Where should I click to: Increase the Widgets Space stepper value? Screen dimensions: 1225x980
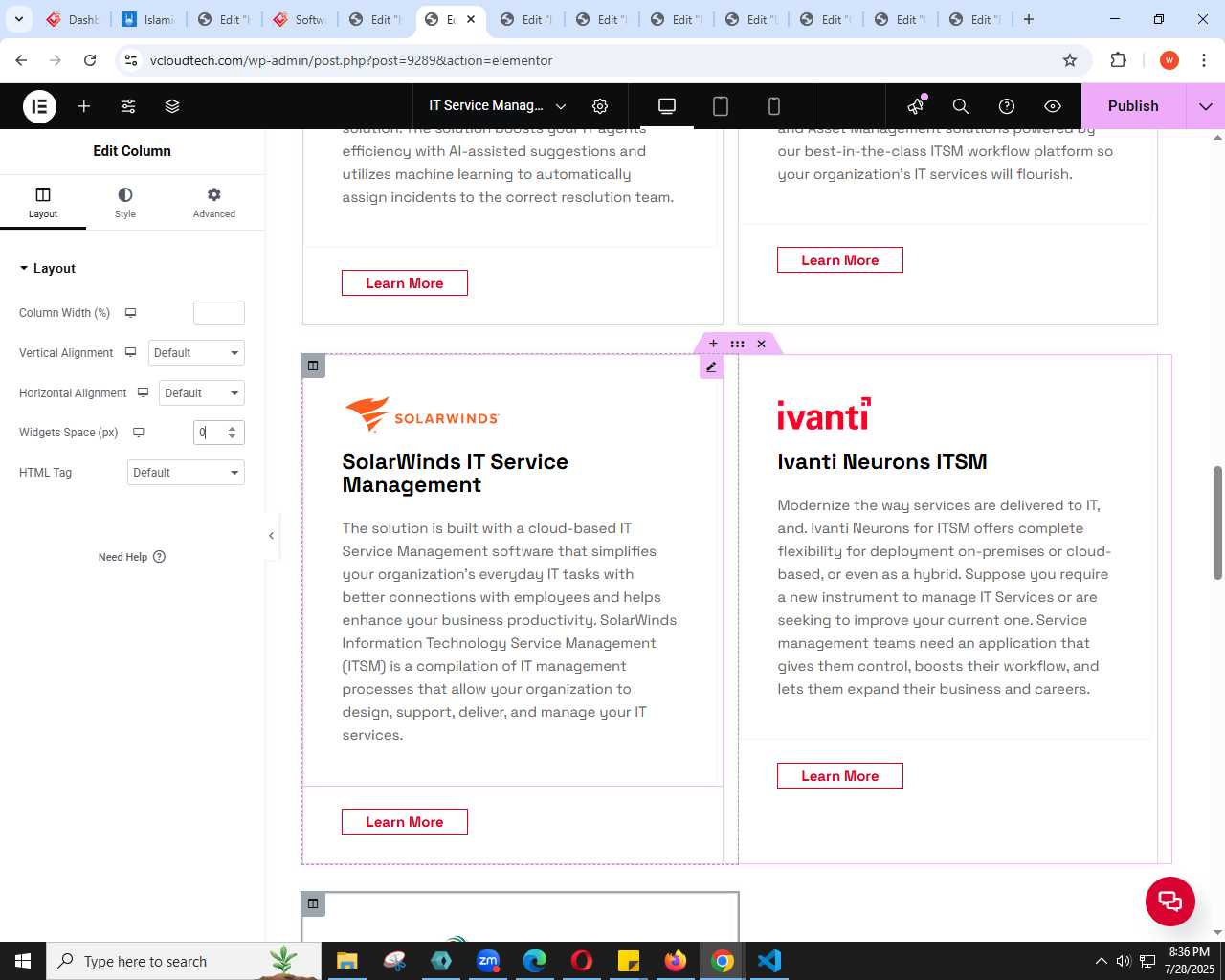(x=232, y=428)
